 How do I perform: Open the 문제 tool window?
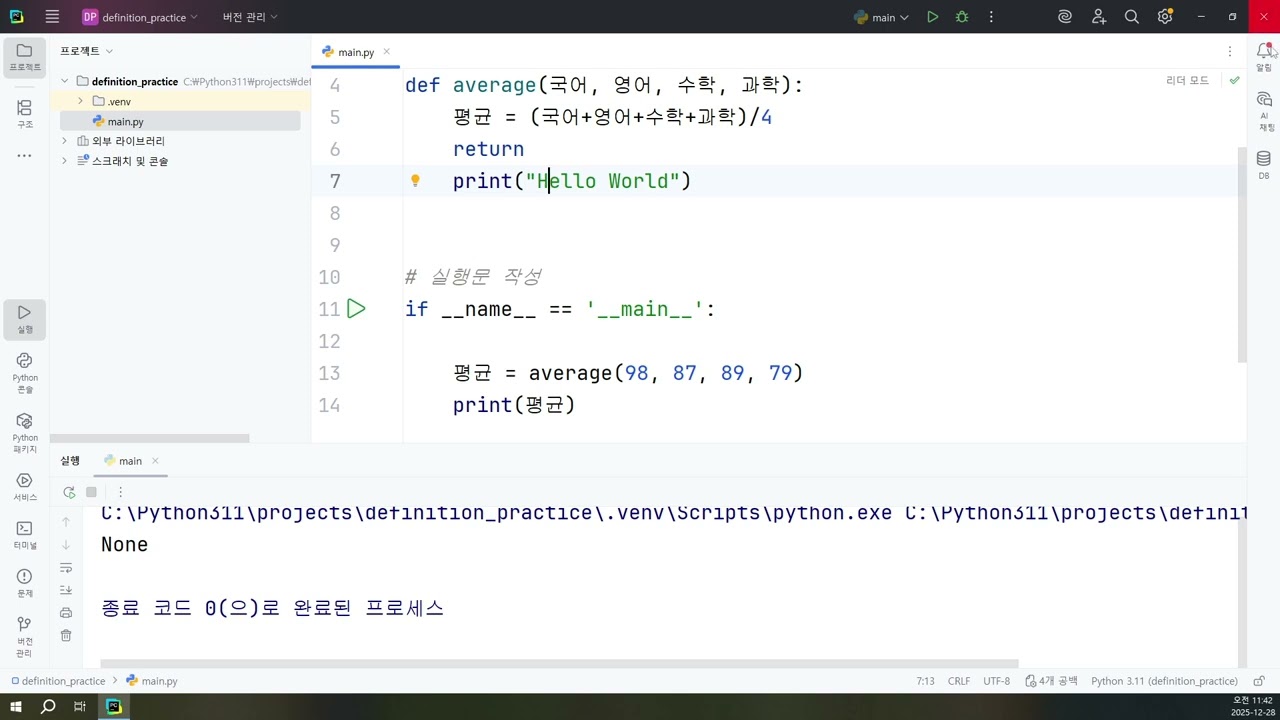(25, 583)
